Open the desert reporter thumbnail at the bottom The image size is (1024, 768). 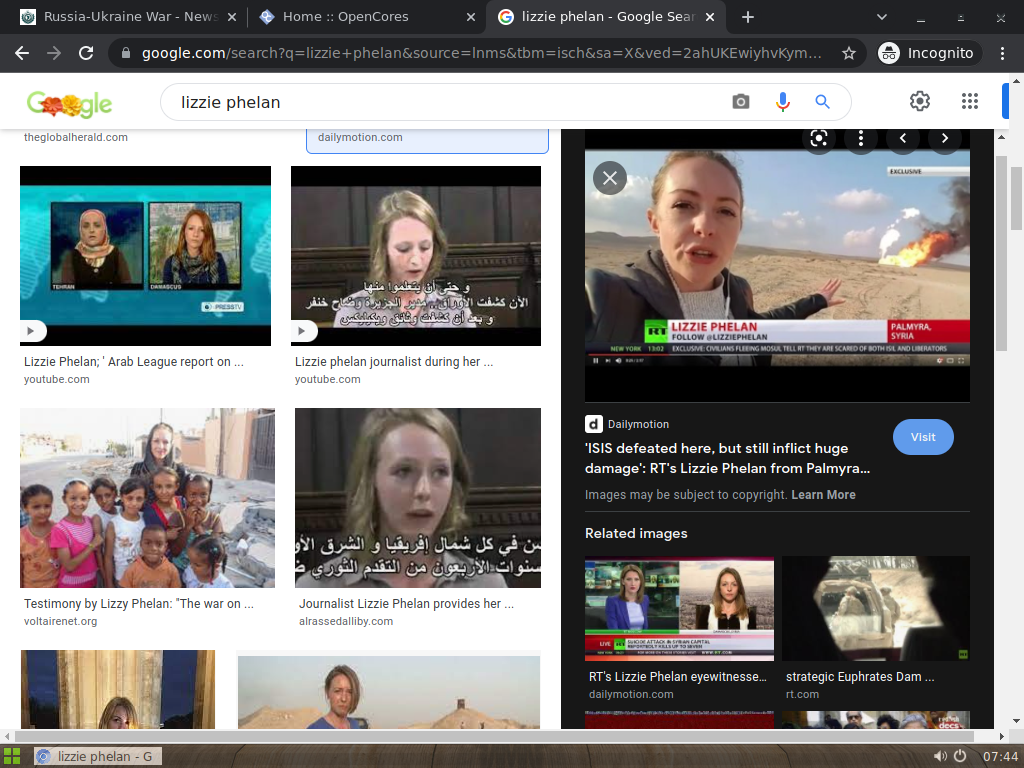389,692
